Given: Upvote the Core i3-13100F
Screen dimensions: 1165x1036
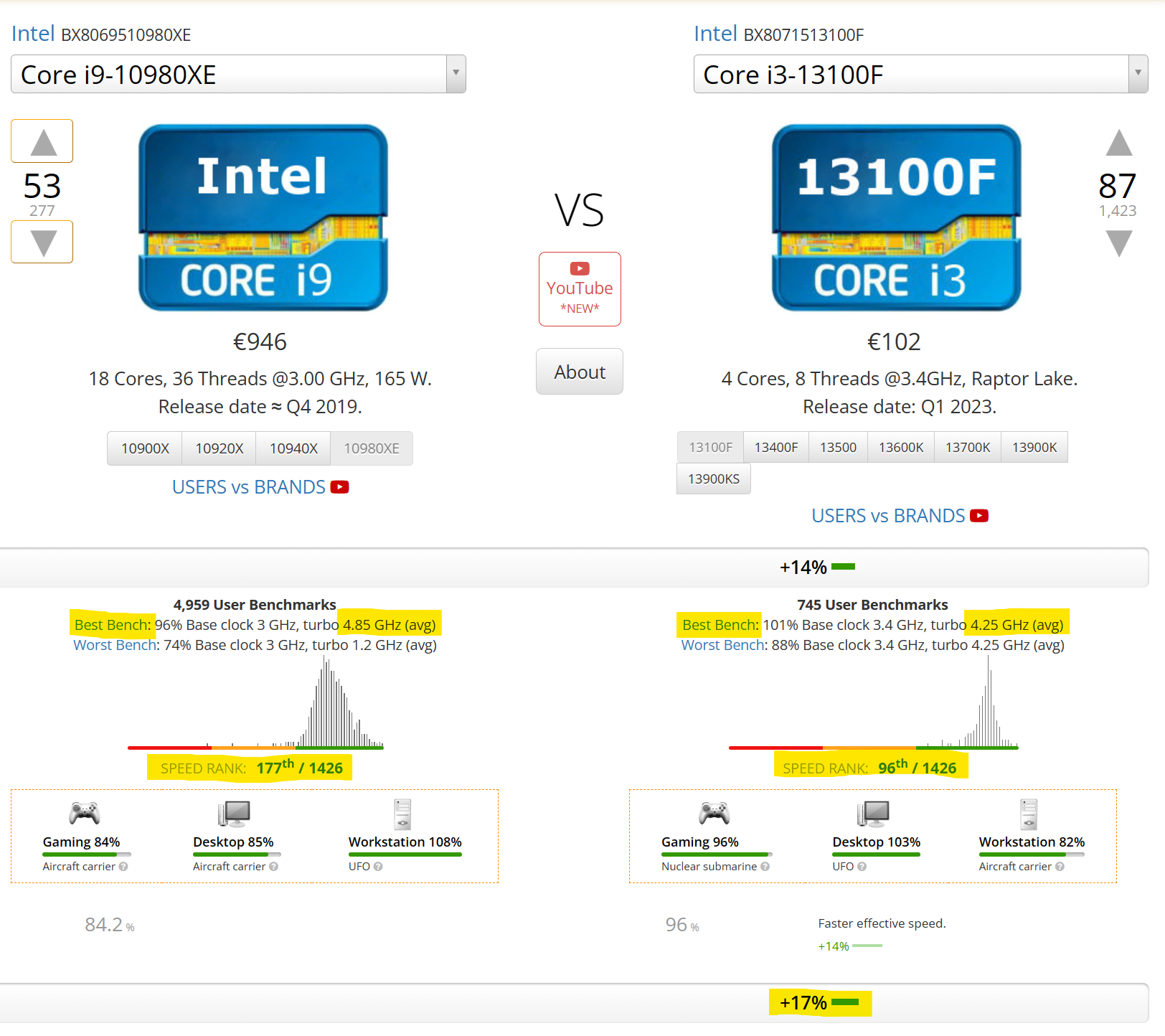Looking at the screenshot, I should pos(1118,143).
